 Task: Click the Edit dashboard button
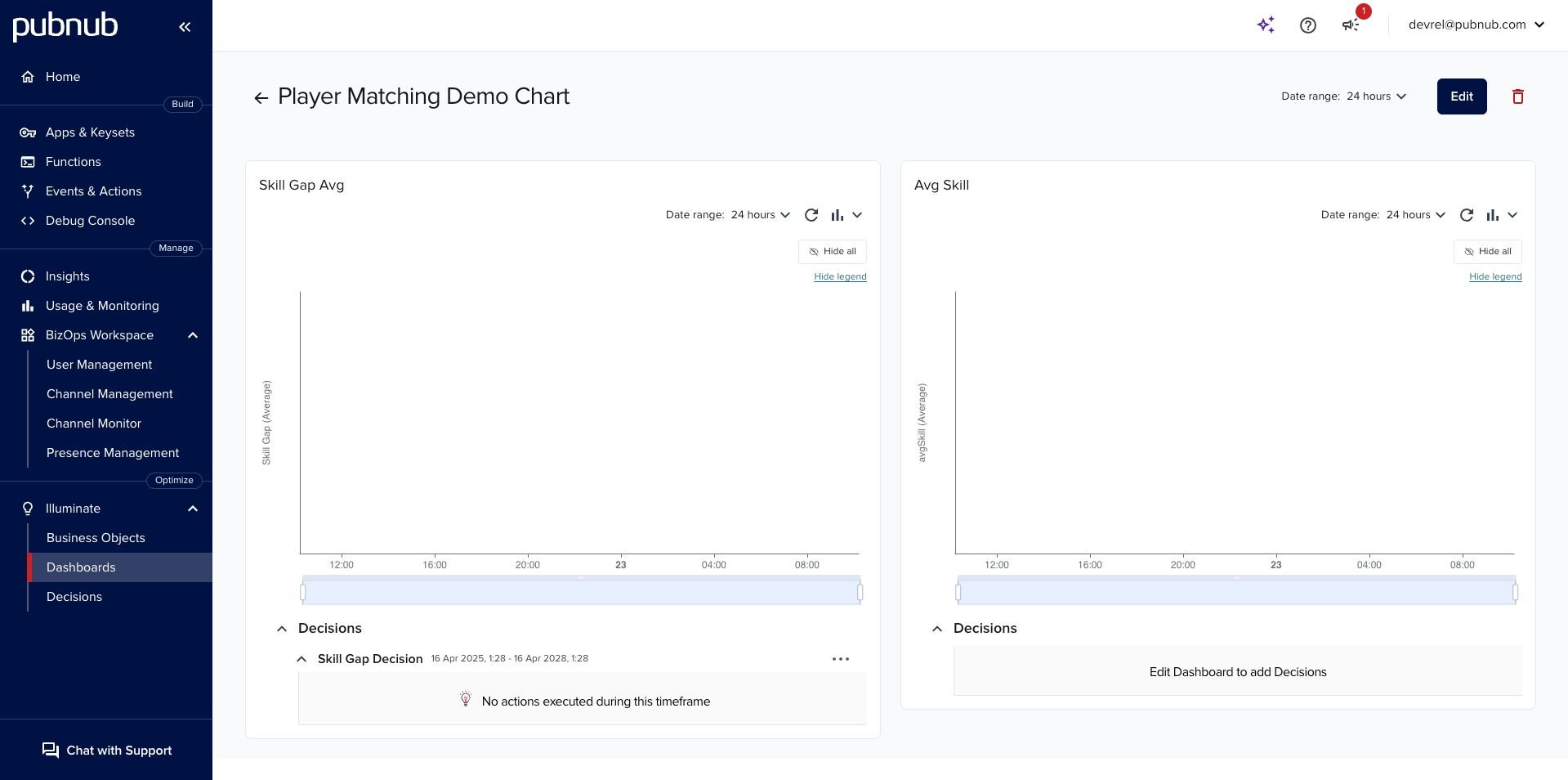point(1461,96)
